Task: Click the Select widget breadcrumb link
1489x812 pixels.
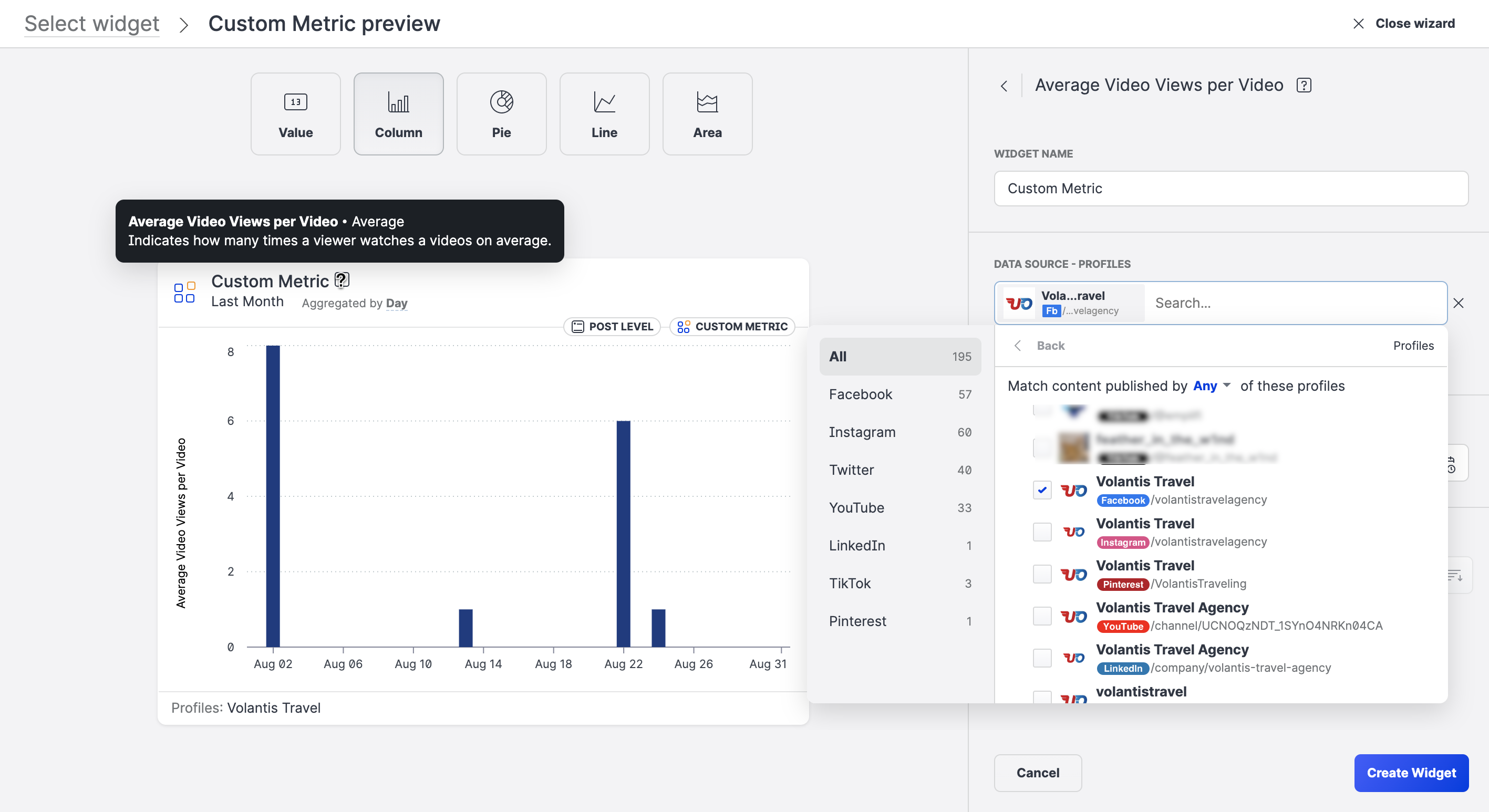Action: pos(91,23)
